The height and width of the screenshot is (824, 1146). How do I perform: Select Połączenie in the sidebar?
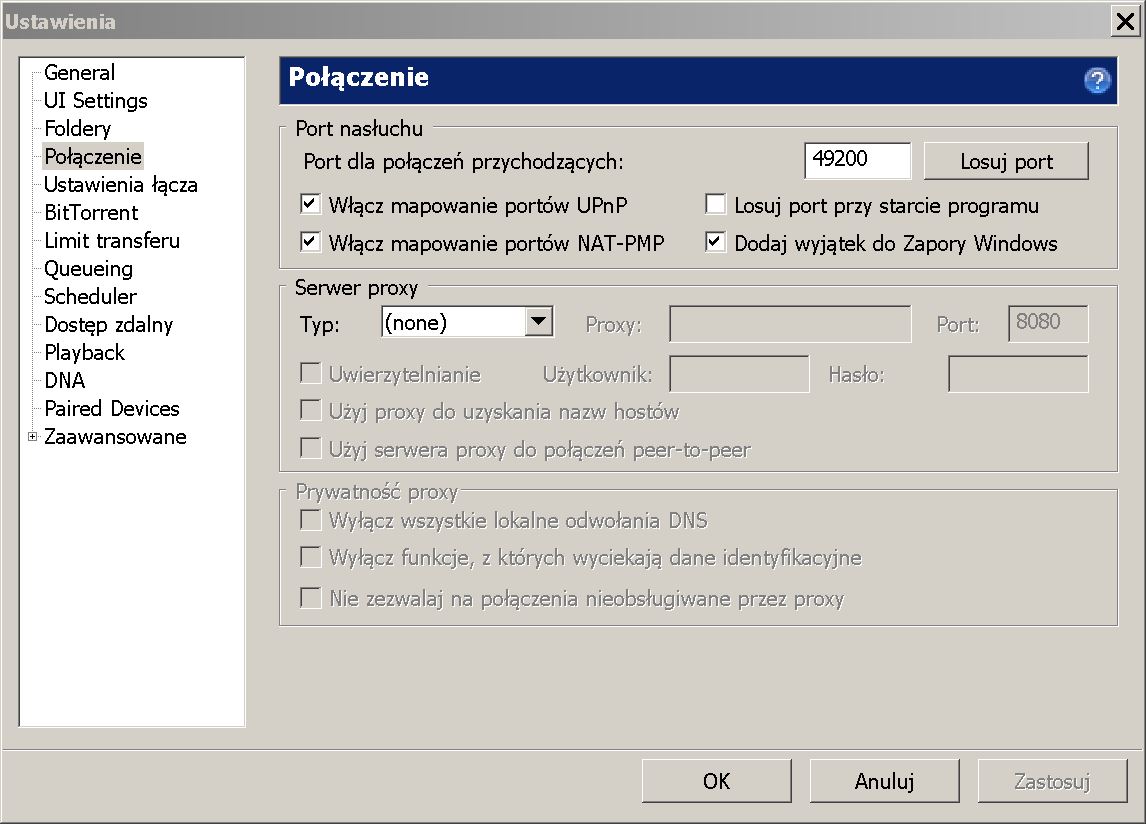[x=93, y=156]
